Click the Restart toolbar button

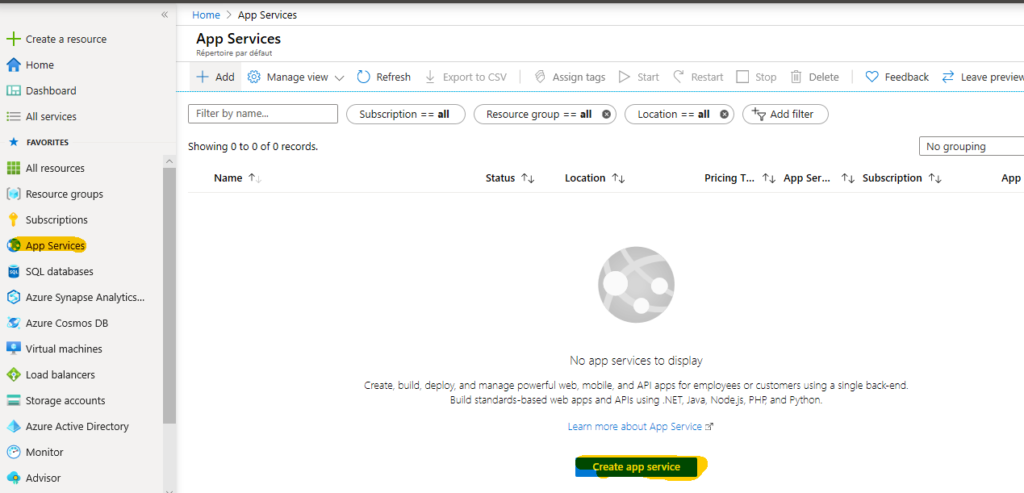point(698,77)
